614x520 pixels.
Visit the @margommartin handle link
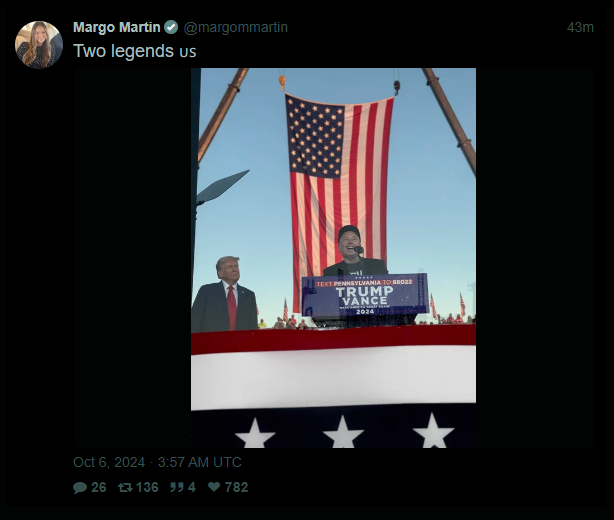click(235, 27)
